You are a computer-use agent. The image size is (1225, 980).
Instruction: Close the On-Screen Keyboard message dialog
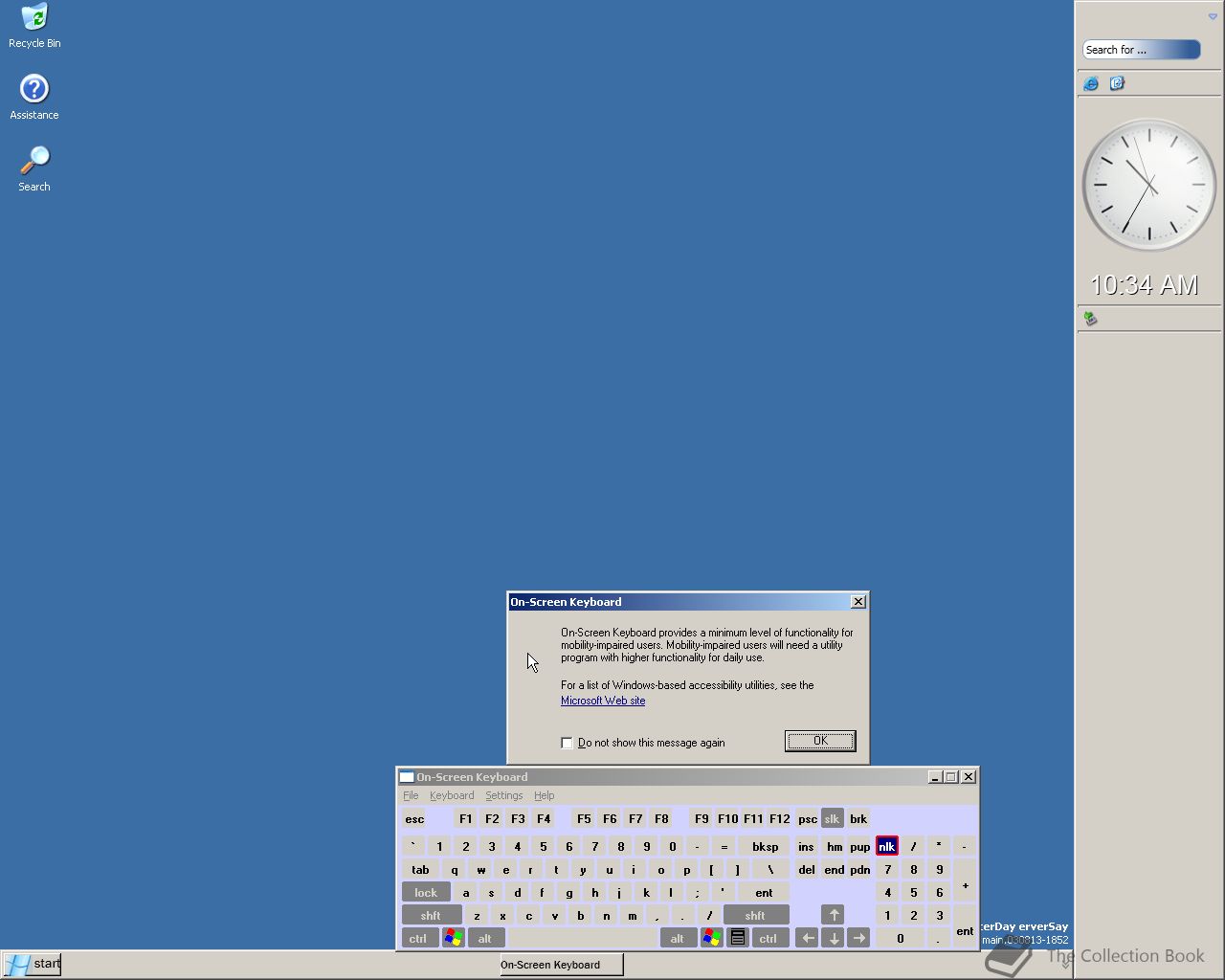click(x=858, y=601)
